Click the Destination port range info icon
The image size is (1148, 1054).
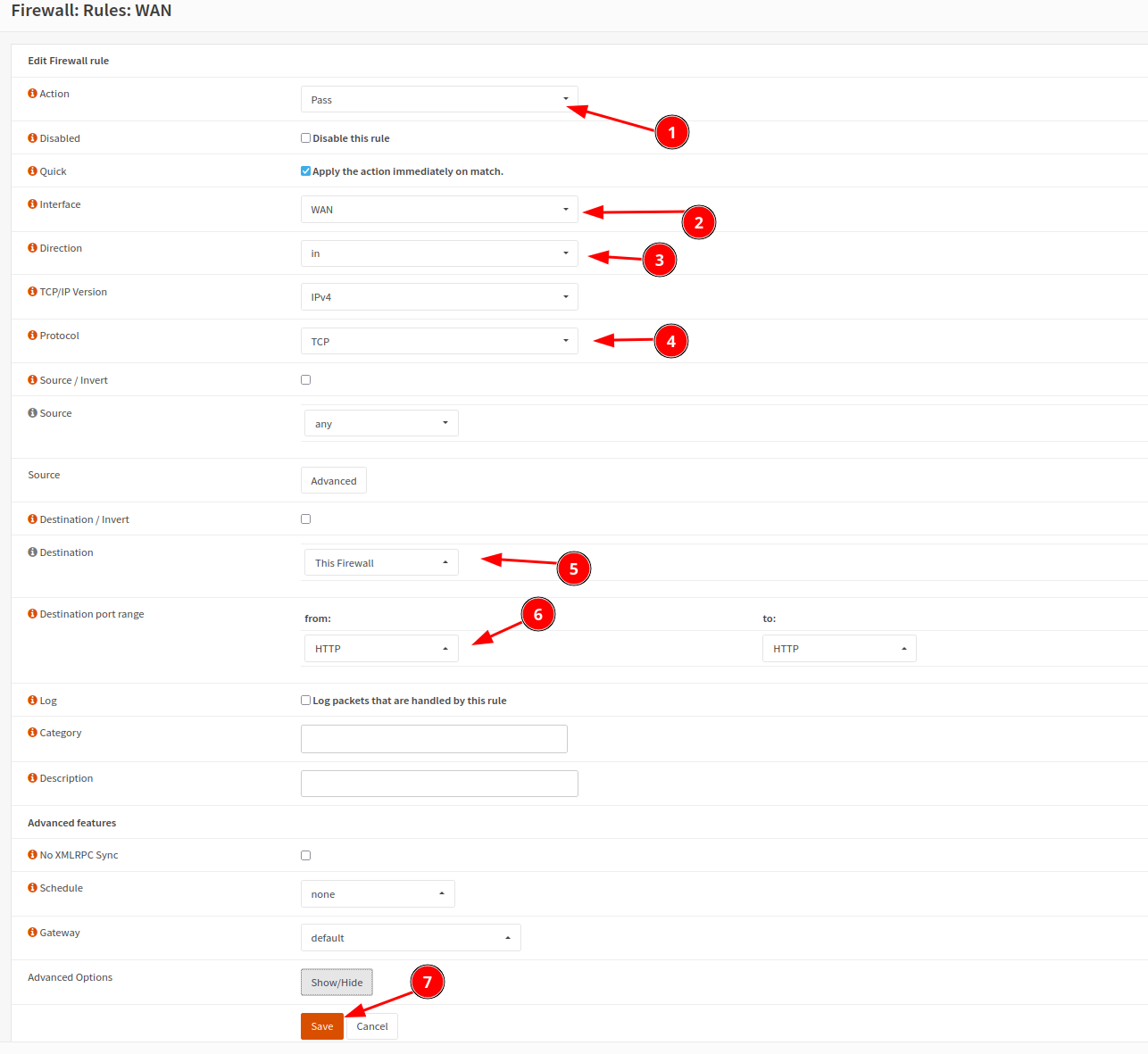tap(32, 614)
